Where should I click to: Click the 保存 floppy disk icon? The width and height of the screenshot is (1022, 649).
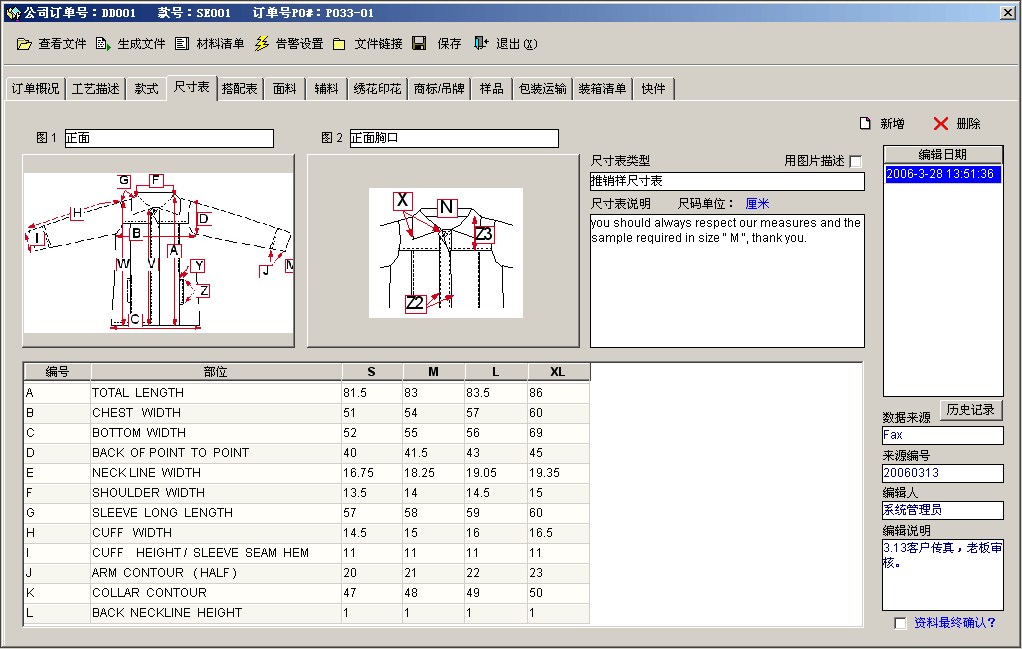[x=419, y=44]
